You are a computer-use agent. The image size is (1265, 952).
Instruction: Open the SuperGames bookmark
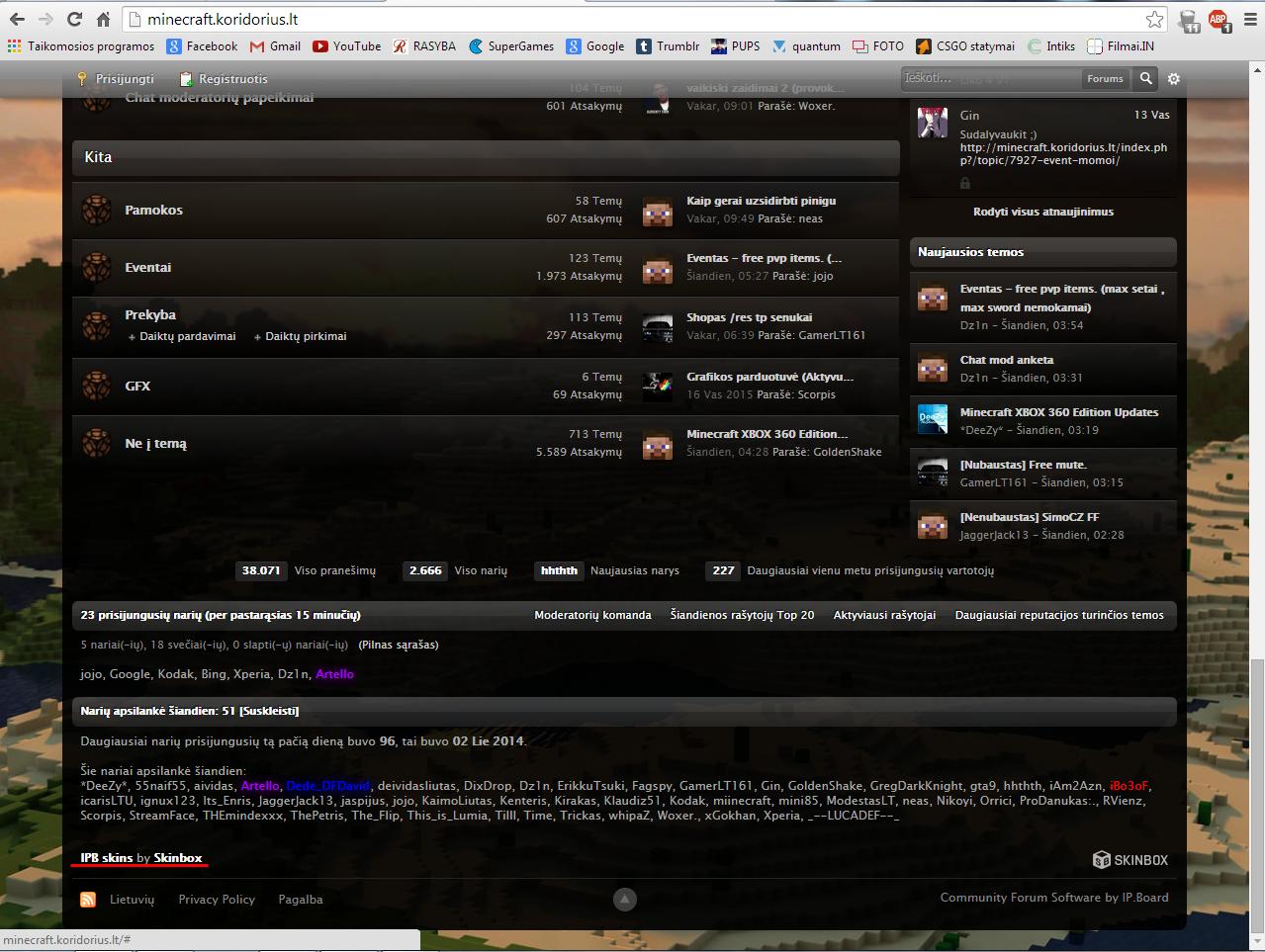point(511,45)
